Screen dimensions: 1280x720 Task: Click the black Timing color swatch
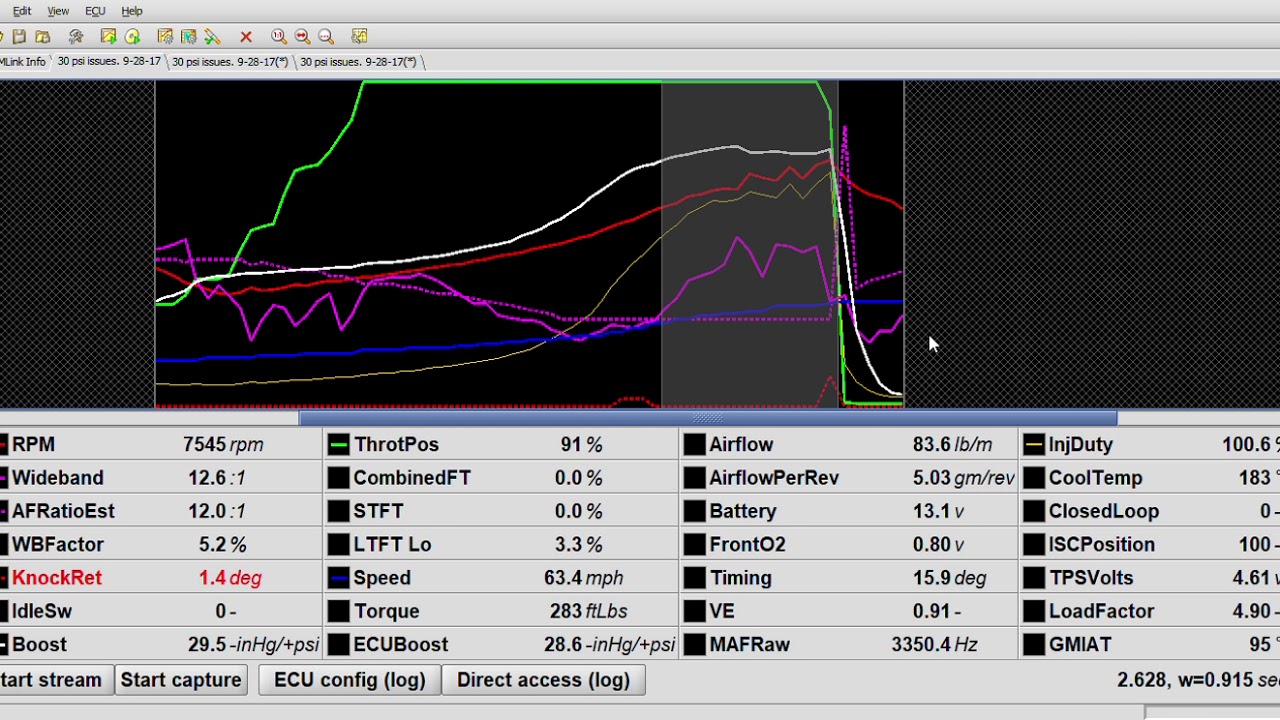point(695,578)
